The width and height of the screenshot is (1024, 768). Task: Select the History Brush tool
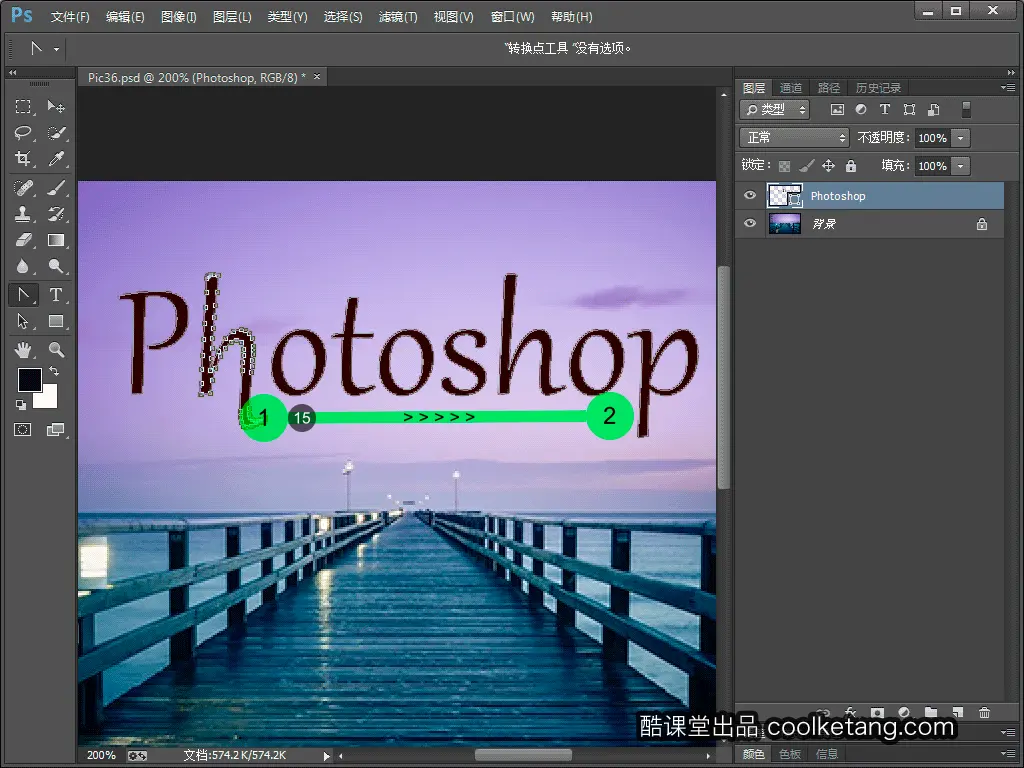[x=56, y=214]
